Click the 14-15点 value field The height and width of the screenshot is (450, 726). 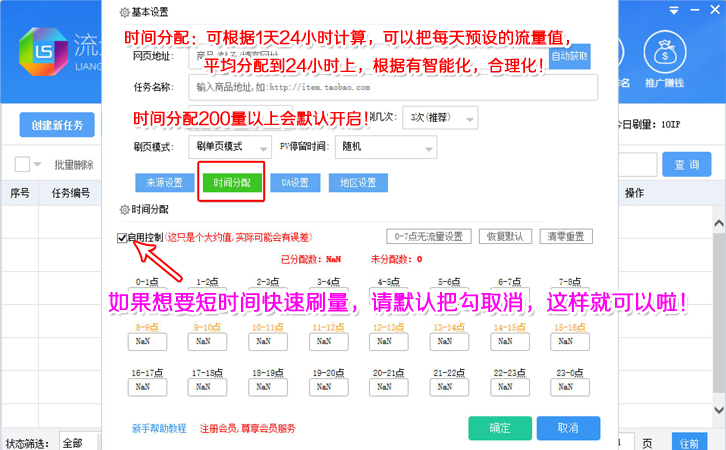[510, 342]
